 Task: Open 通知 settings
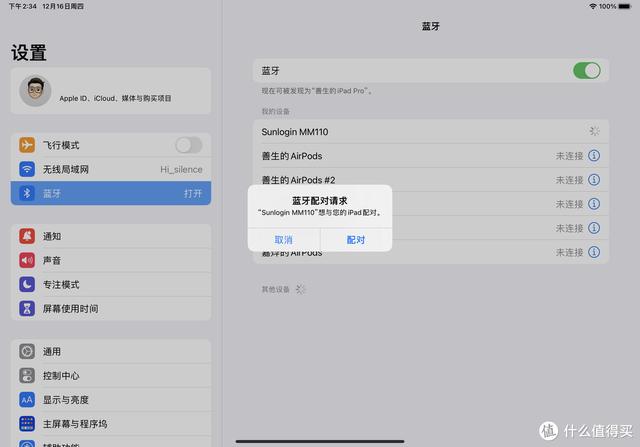(111, 236)
